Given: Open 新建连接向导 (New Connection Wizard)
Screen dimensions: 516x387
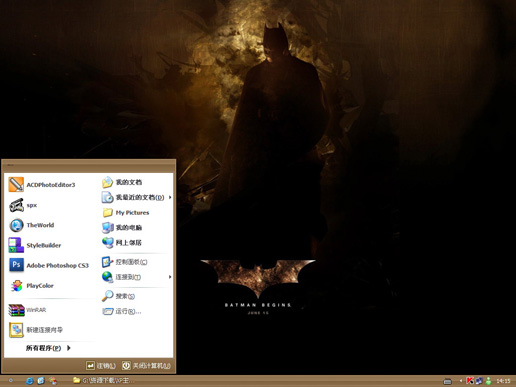Looking at the screenshot, I should tap(36, 330).
